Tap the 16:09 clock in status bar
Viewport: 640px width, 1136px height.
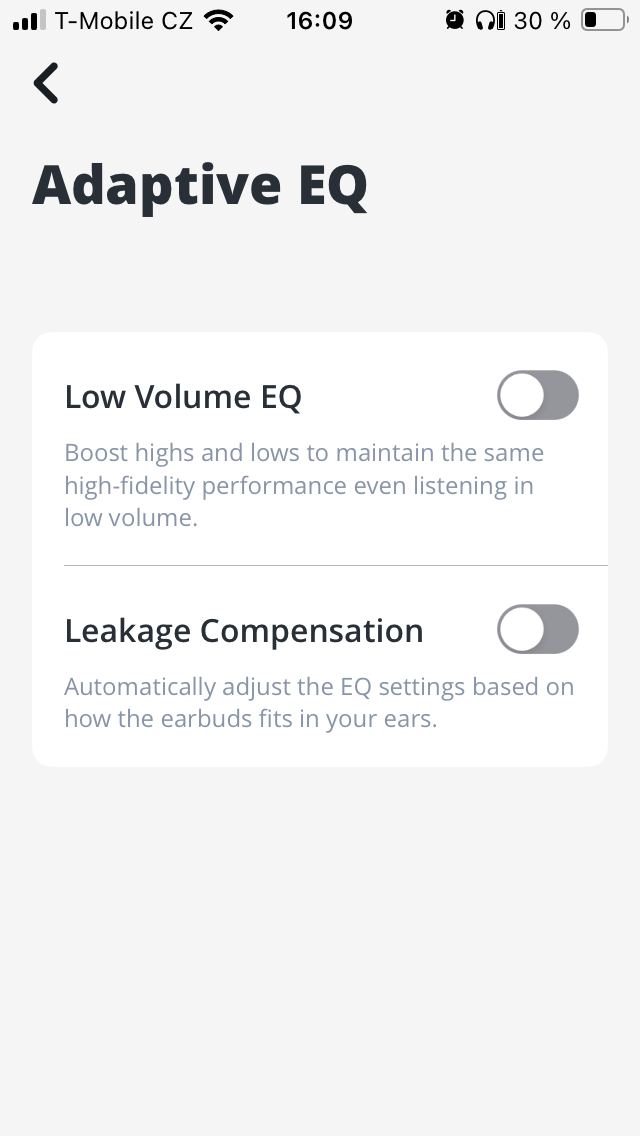click(x=319, y=20)
